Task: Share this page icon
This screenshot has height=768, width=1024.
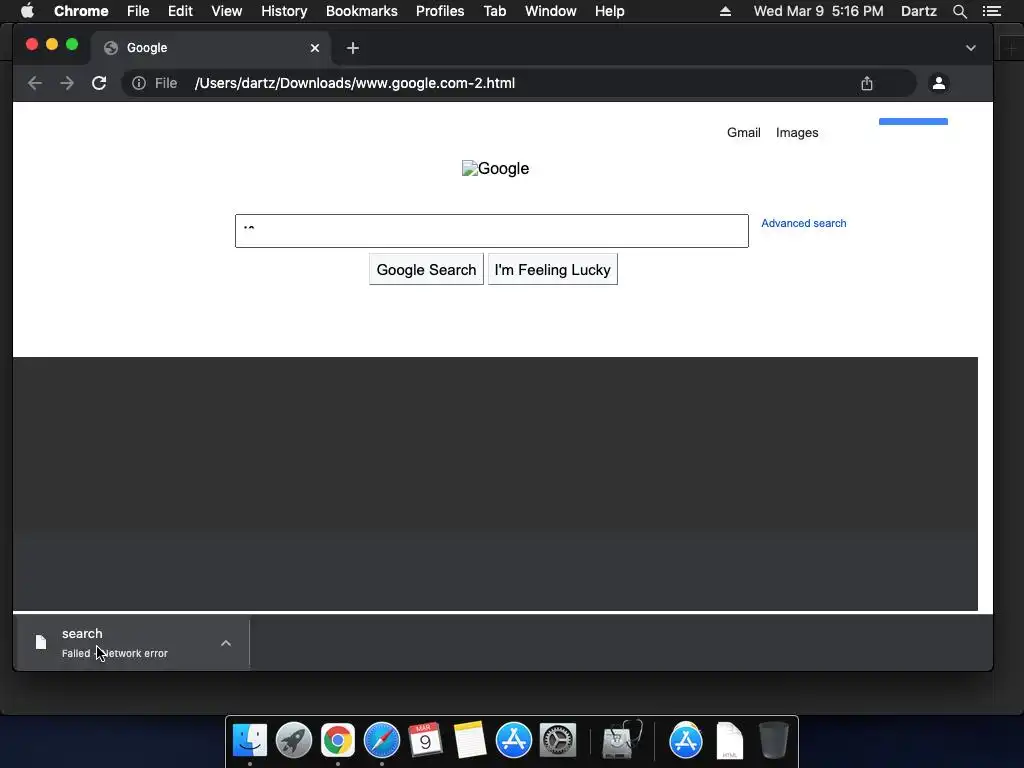Action: 867,83
